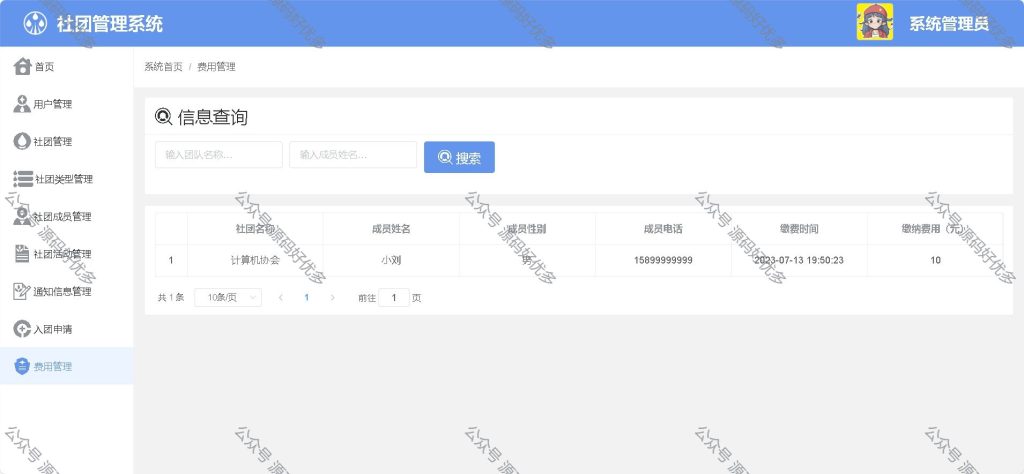
Task: Click the 费用管理 breadcrumb text
Action: click(x=216, y=67)
